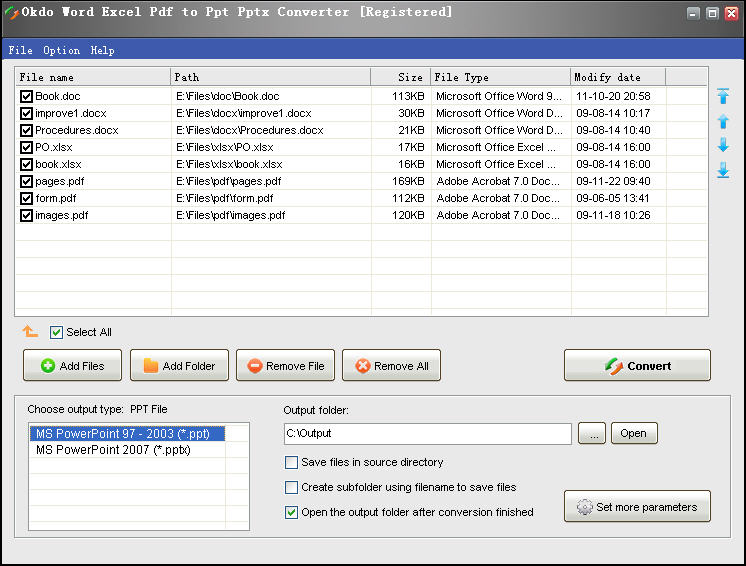Uncheck the images.pdf checkbox
746x566 pixels.
pos(26,215)
